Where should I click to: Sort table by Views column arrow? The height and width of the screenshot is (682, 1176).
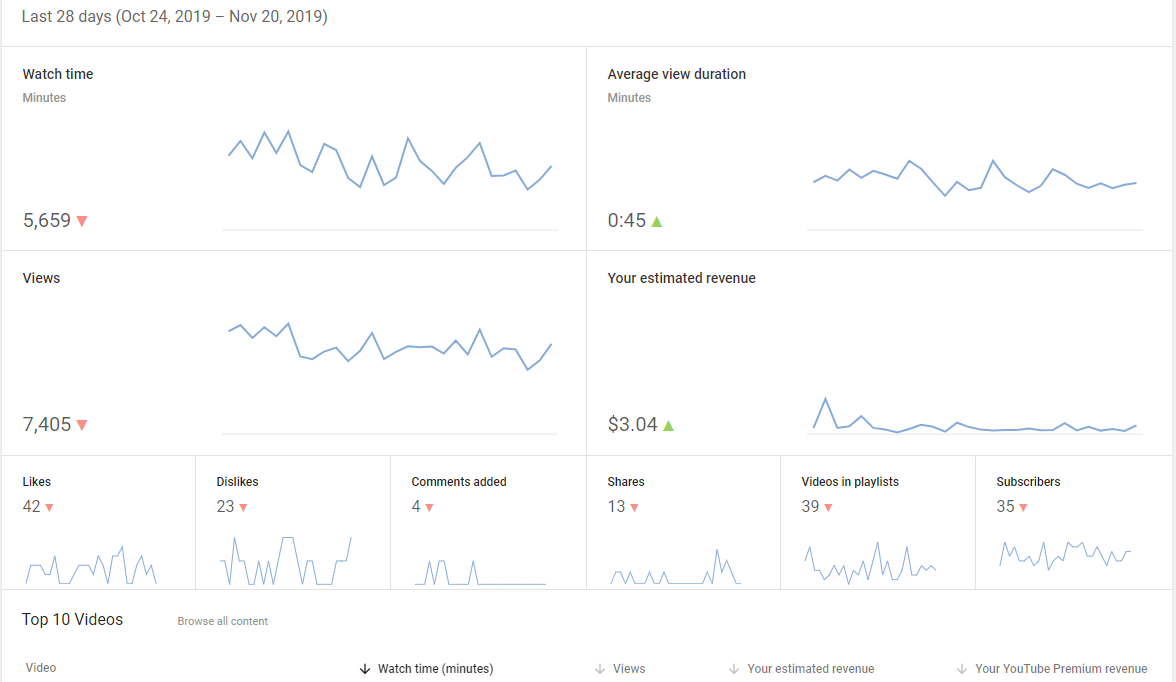tap(600, 668)
